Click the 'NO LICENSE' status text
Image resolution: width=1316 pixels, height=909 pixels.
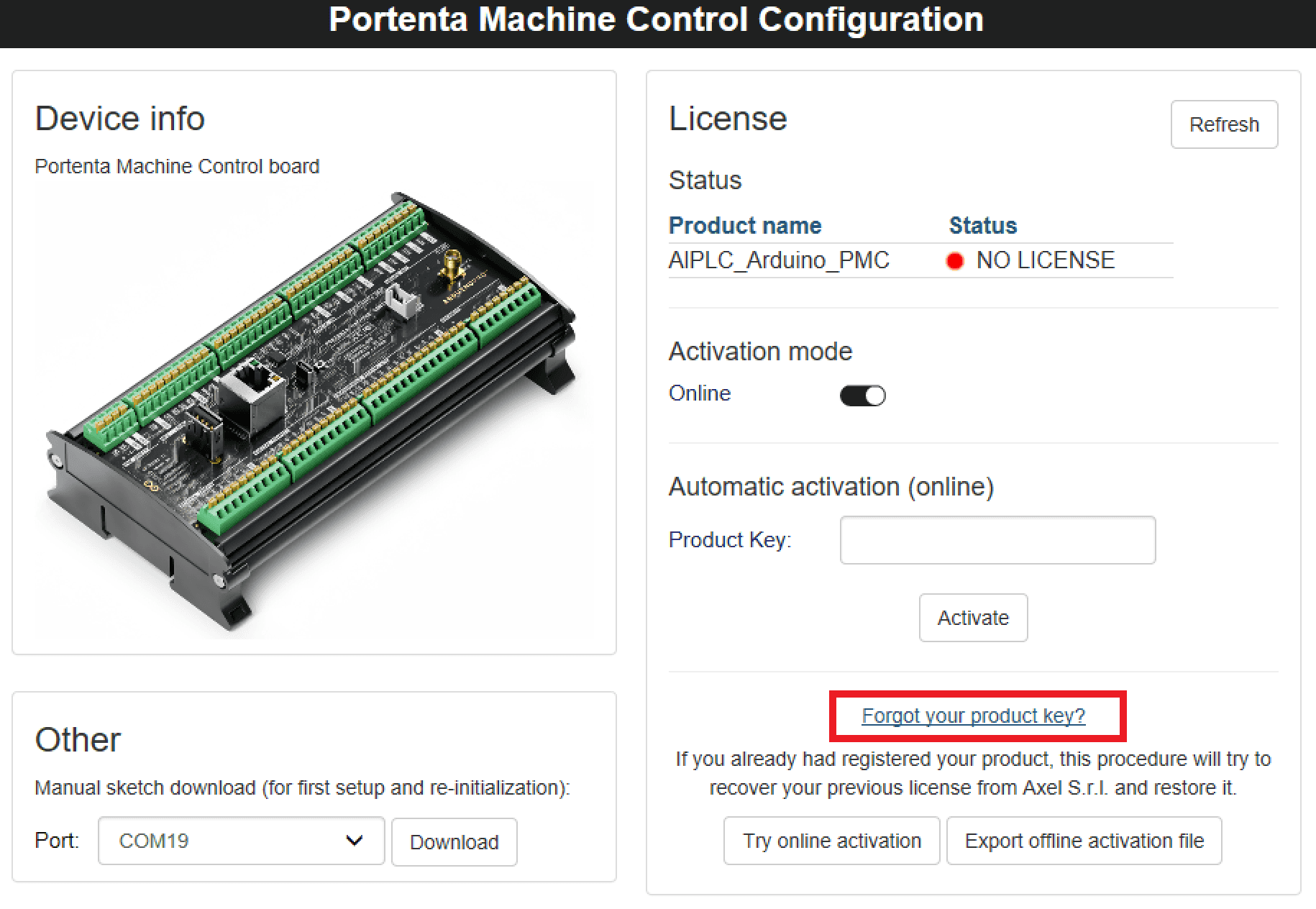point(1045,260)
